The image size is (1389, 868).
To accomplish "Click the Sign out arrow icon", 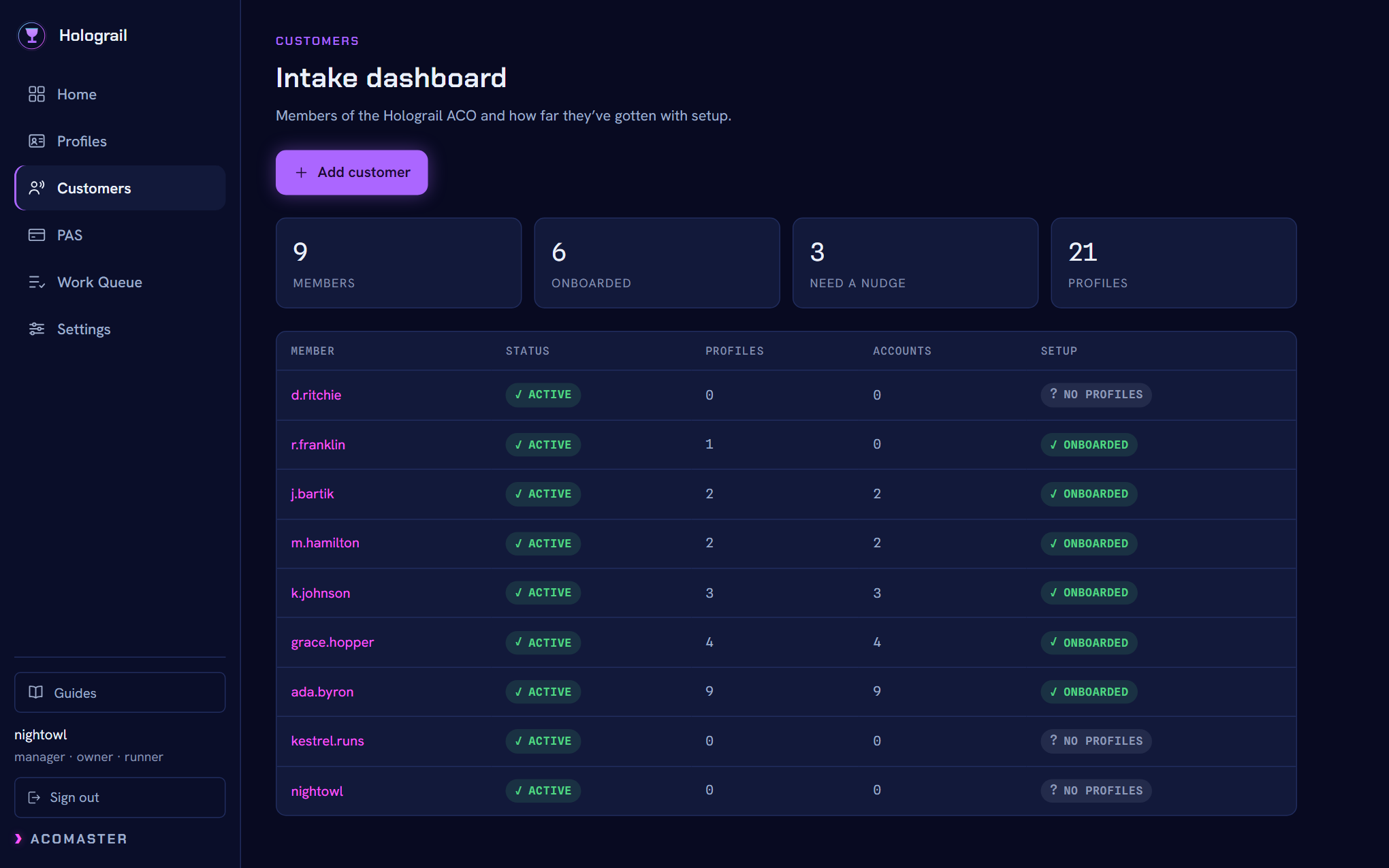I will point(34,797).
